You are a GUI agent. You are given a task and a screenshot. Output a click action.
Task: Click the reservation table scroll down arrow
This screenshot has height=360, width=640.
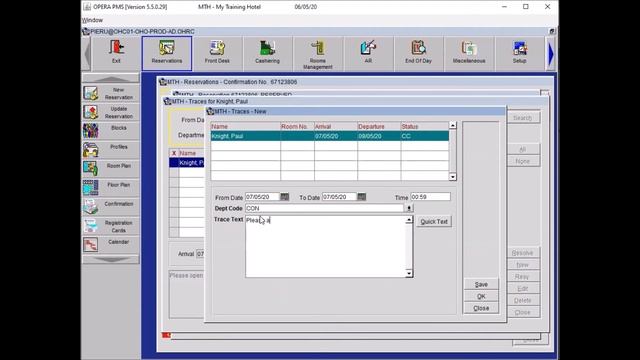pyautogui.click(x=453, y=177)
